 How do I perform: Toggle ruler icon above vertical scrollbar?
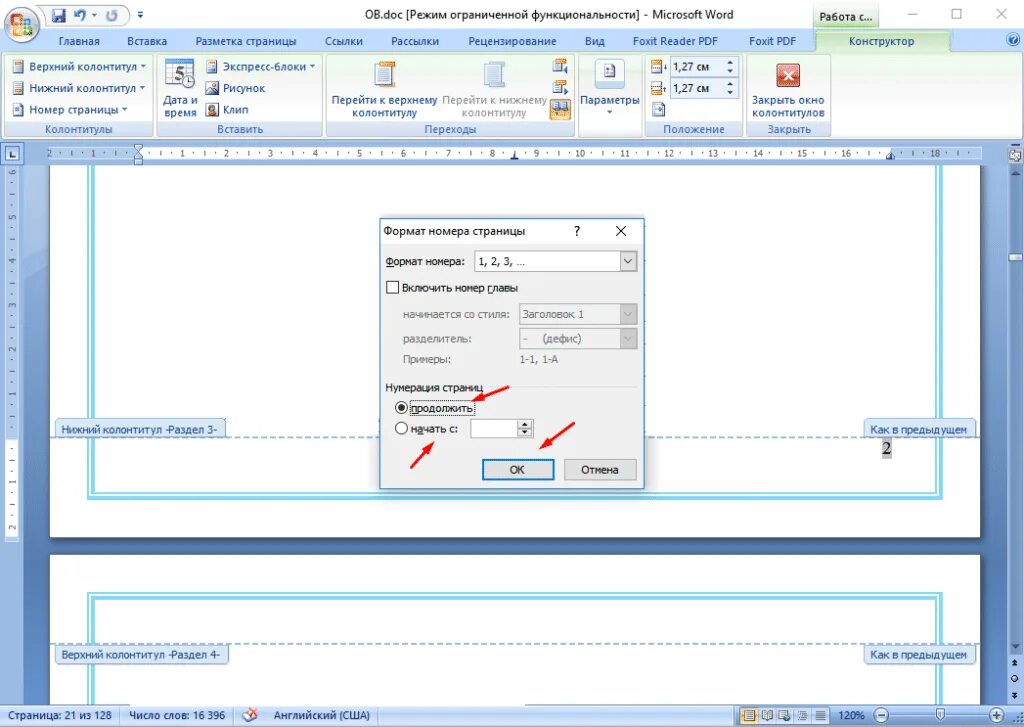[x=1015, y=155]
